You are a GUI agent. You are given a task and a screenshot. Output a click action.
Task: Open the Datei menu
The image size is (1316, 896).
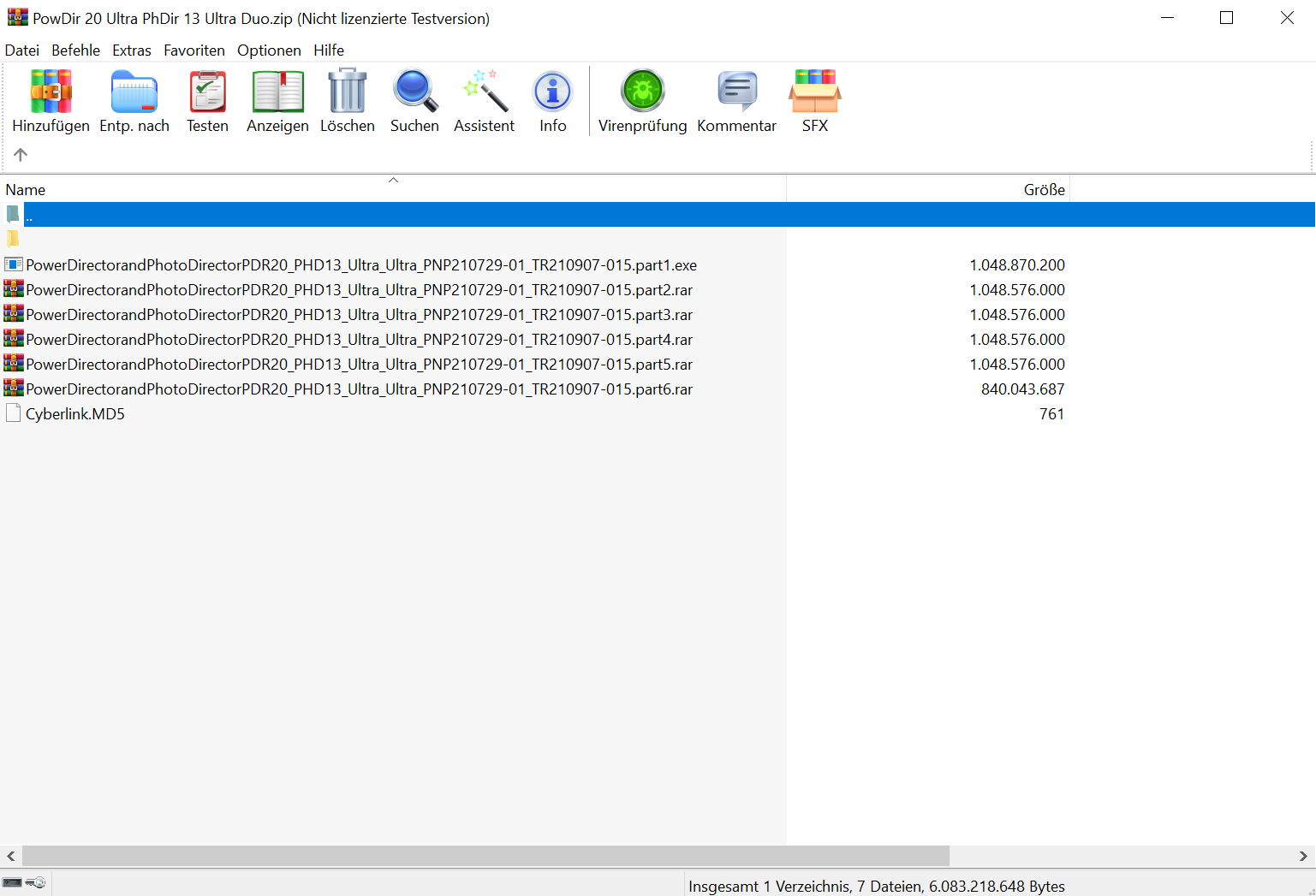(x=22, y=50)
